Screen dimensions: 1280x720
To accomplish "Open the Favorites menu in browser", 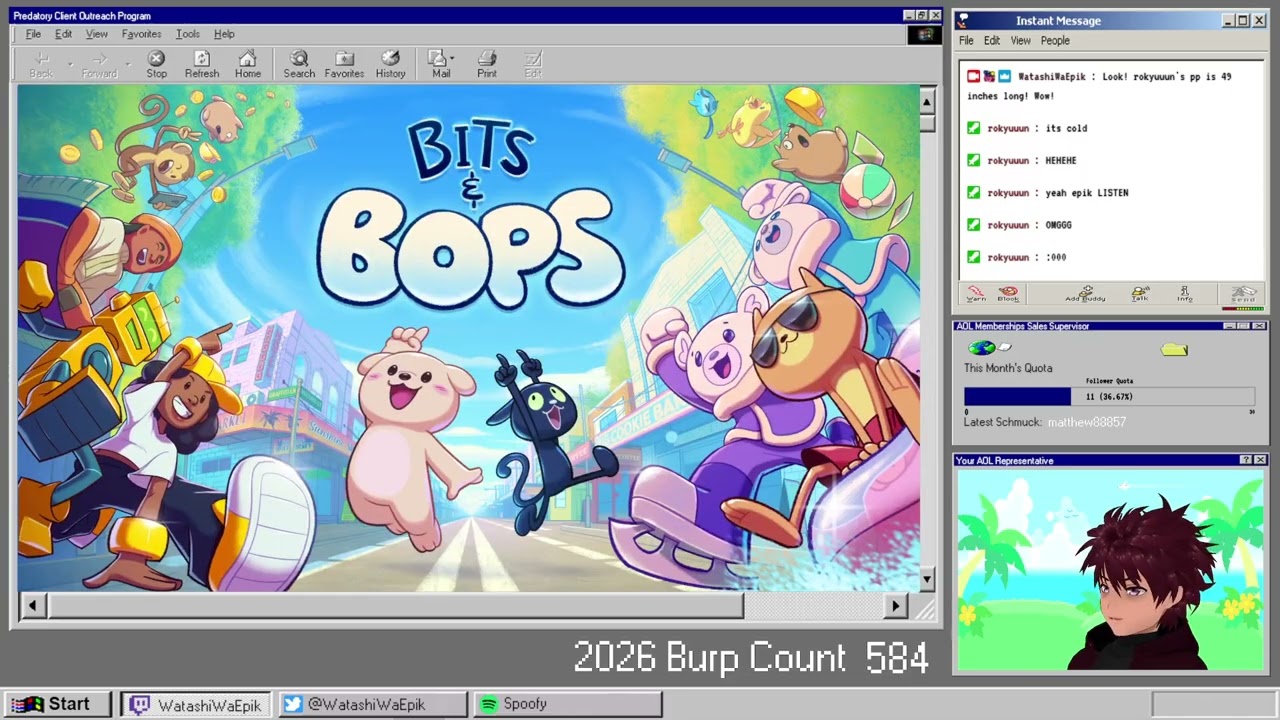I will 141,34.
